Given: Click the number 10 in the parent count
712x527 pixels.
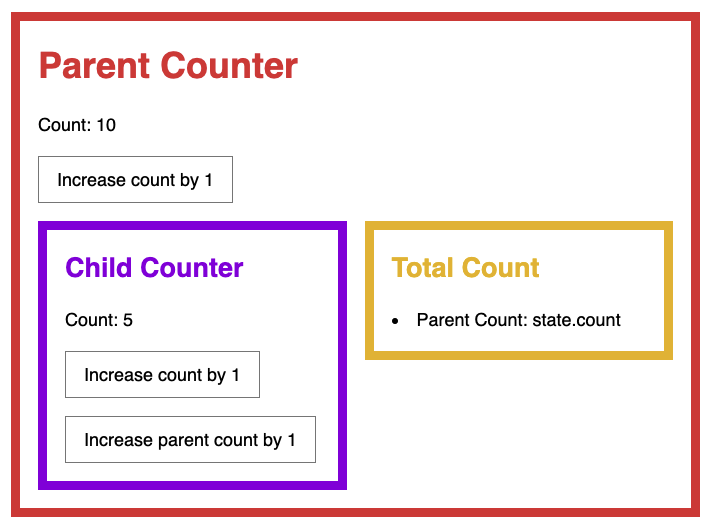Looking at the screenshot, I should pos(106,125).
